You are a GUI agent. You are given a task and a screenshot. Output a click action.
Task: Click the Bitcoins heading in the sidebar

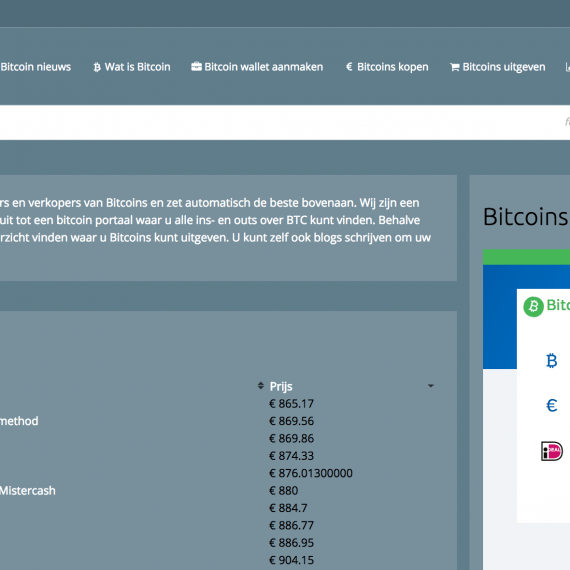coord(526,217)
